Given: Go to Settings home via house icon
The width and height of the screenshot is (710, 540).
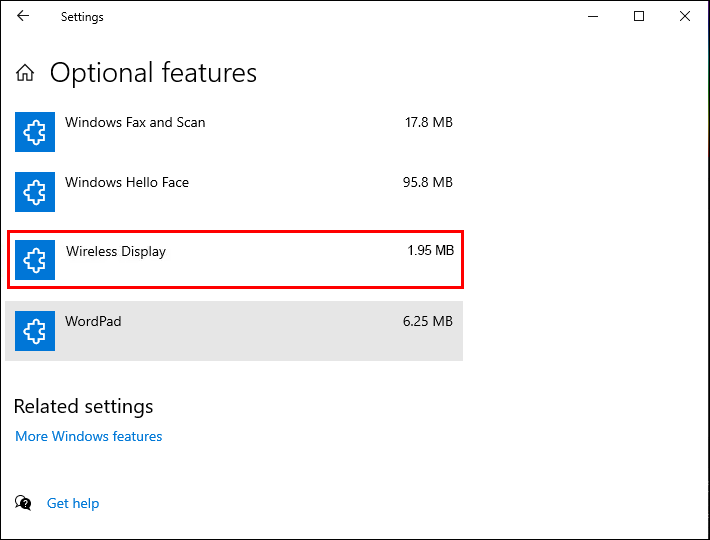Looking at the screenshot, I should point(25,73).
